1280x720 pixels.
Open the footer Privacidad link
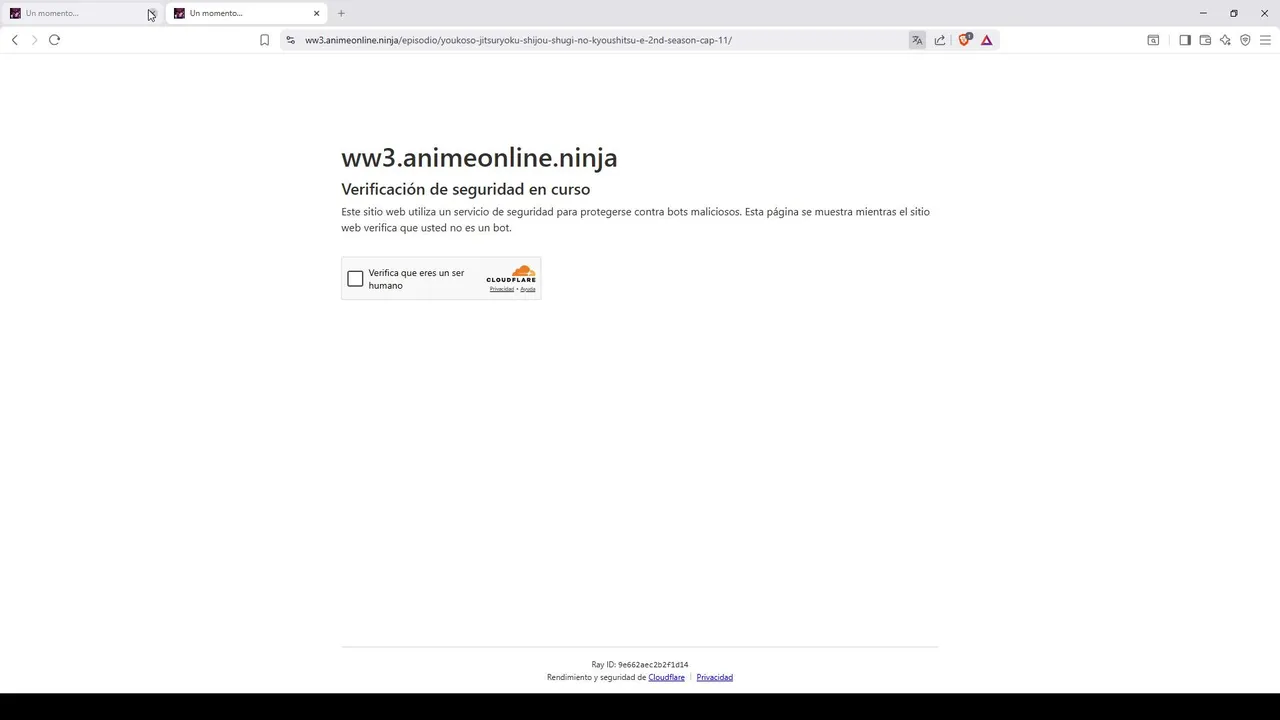[x=714, y=677]
